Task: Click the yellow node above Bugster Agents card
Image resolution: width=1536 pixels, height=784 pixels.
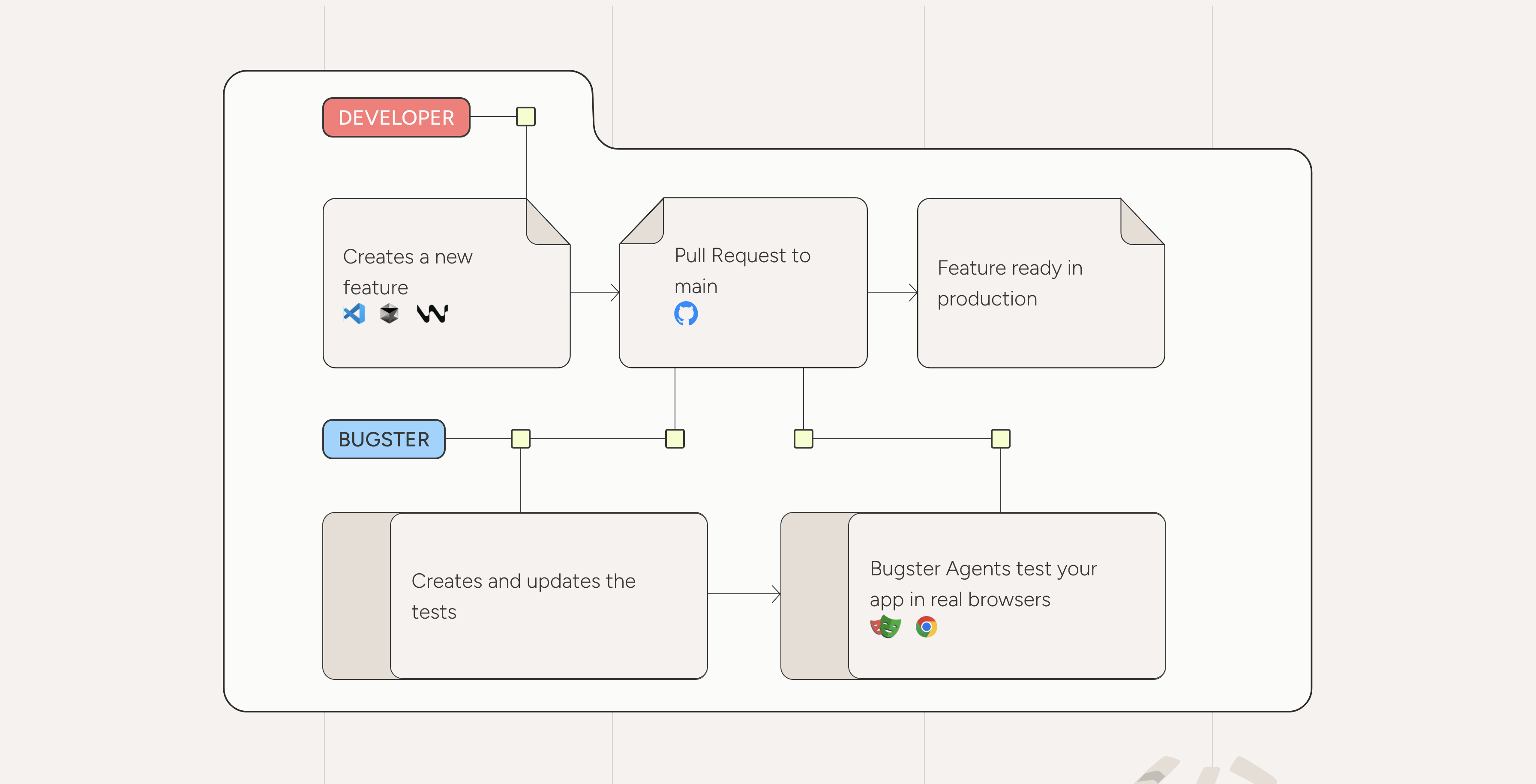Action: [x=1001, y=439]
